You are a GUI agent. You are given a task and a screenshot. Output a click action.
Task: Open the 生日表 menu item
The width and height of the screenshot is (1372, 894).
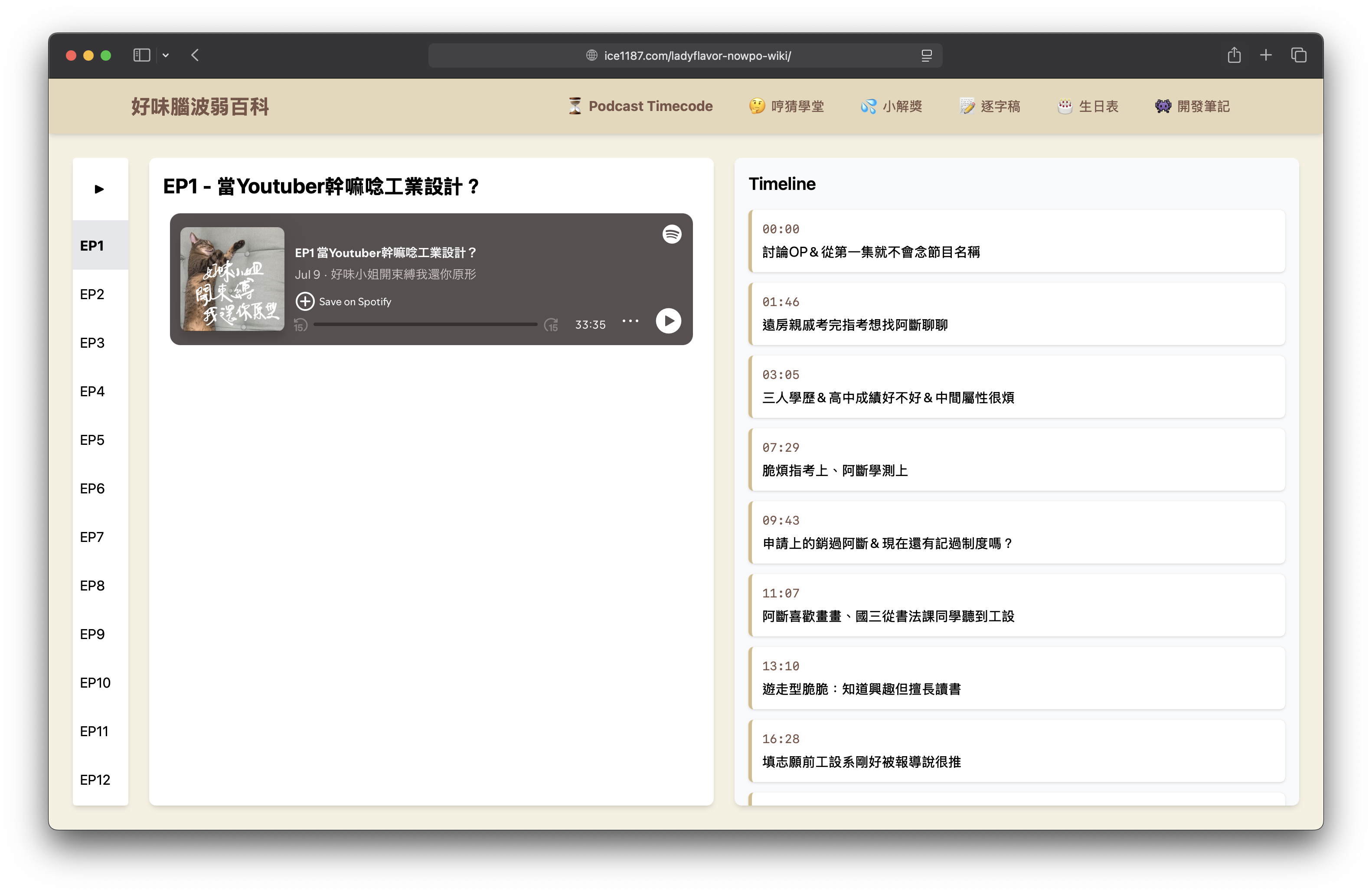point(1088,107)
